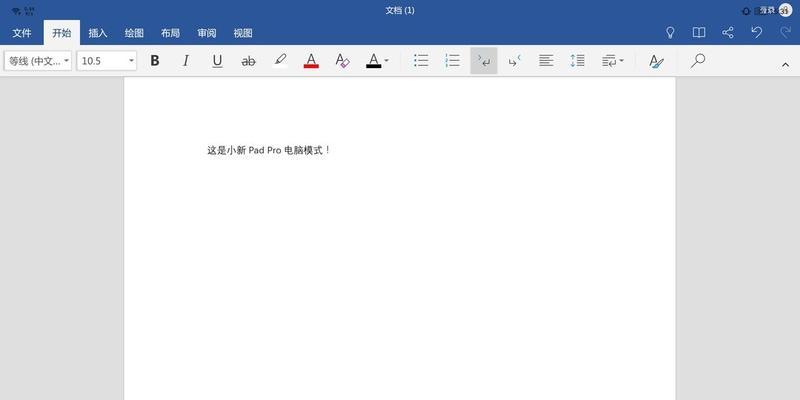The height and width of the screenshot is (400, 800).
Task: Click the user account avatar
Action: [785, 10]
